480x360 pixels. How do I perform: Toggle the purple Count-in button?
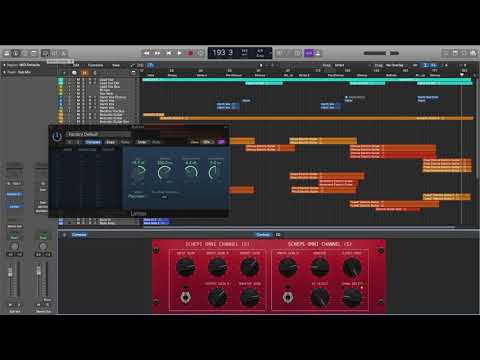[309, 53]
